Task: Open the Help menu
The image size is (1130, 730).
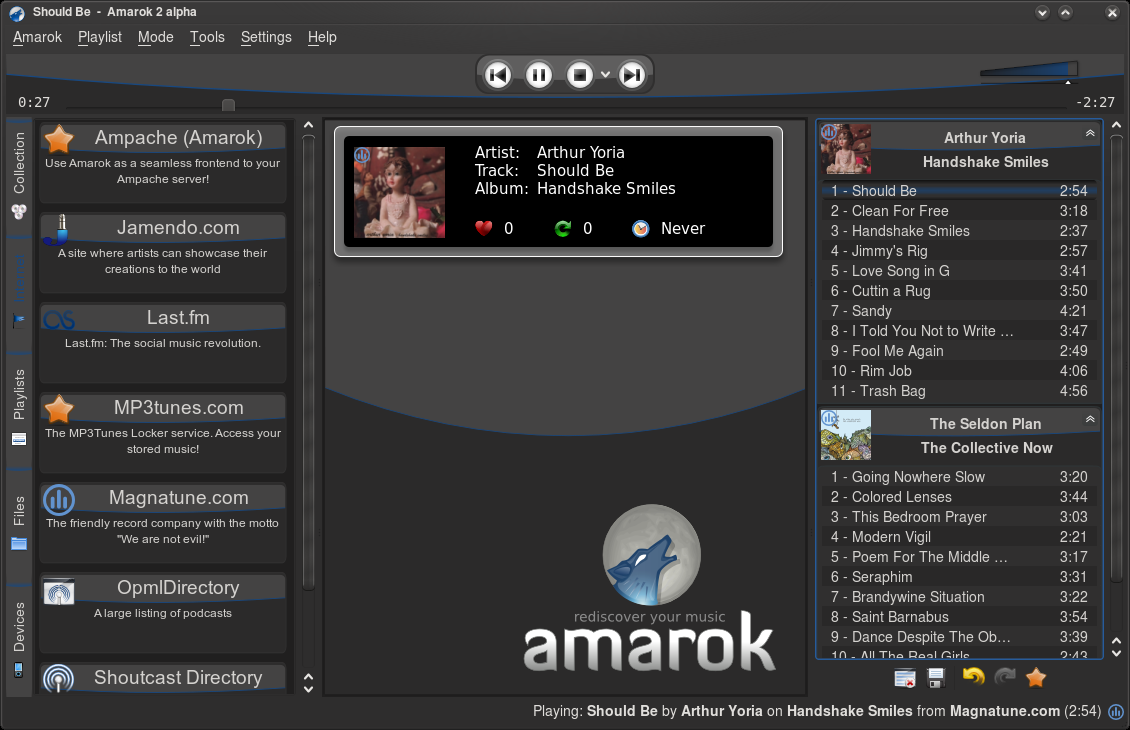Action: click(322, 37)
